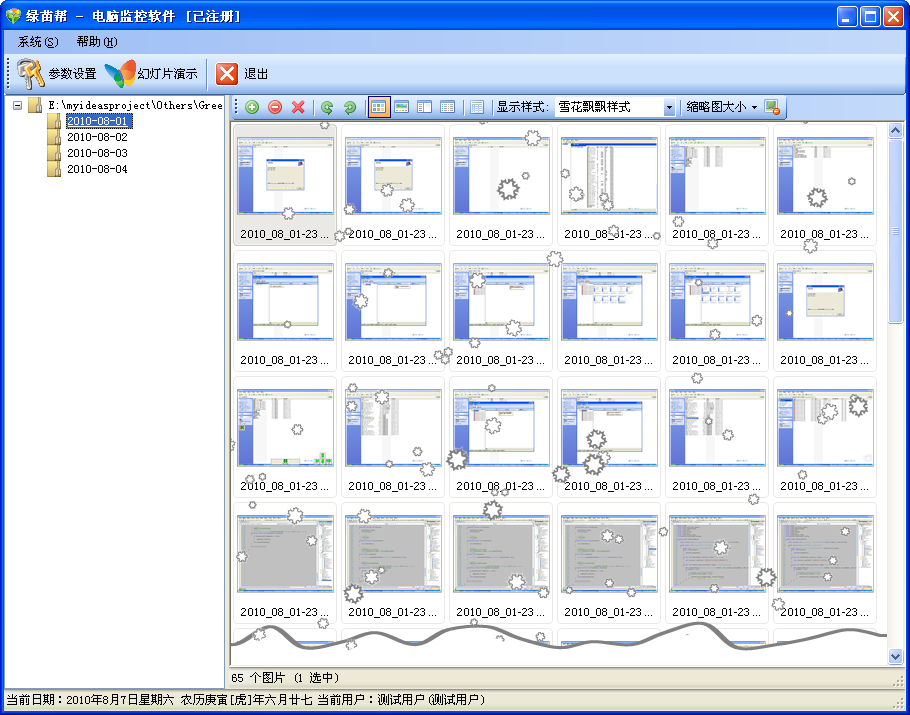Rotate image clockwise with green arrow icon
This screenshot has height=715, width=910.
(x=349, y=107)
